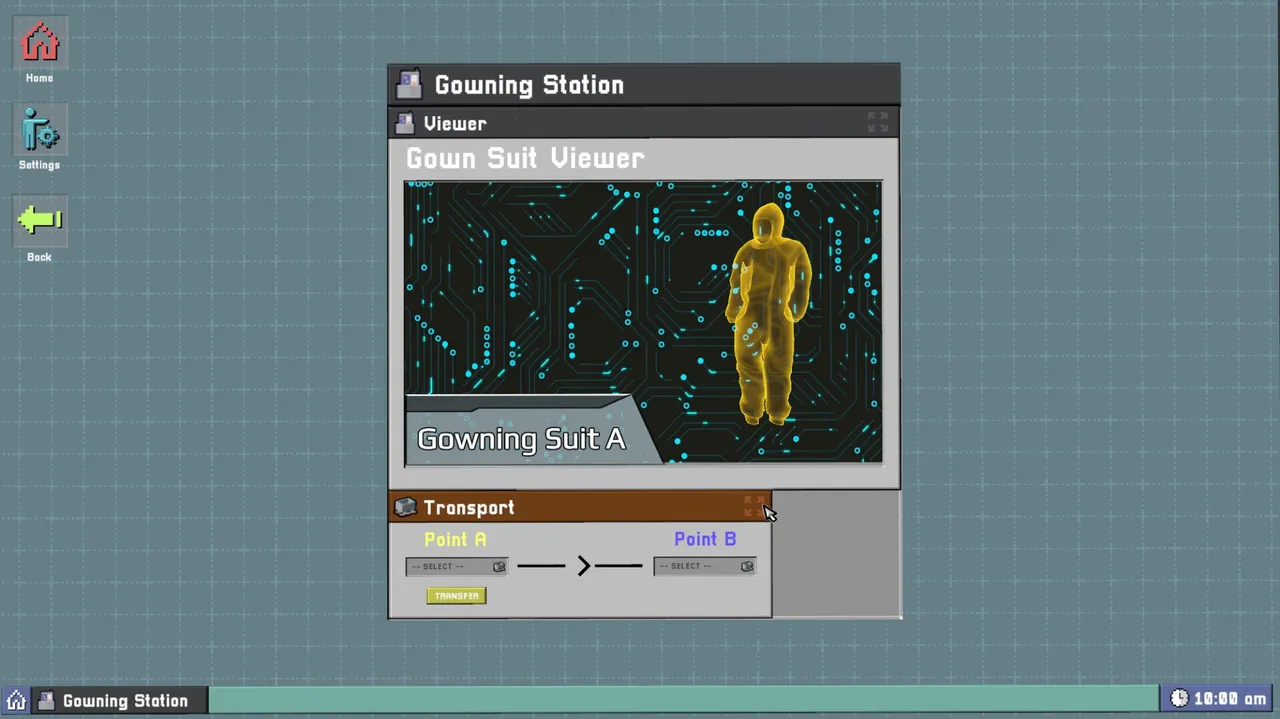Screen dimensions: 1280x719
Task: Click the arrow between Point A and B
Action: point(581,566)
